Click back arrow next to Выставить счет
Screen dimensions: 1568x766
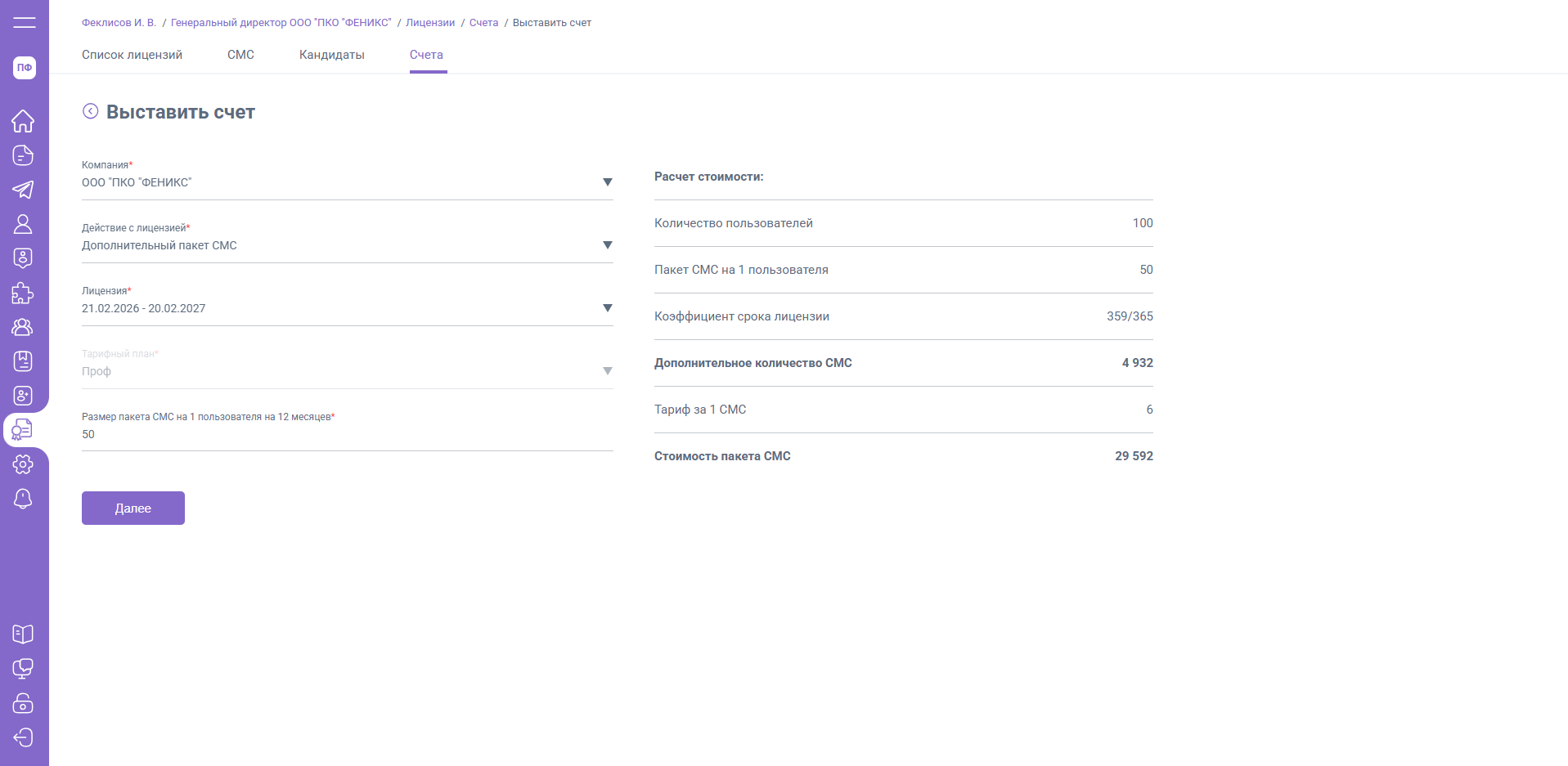[91, 111]
